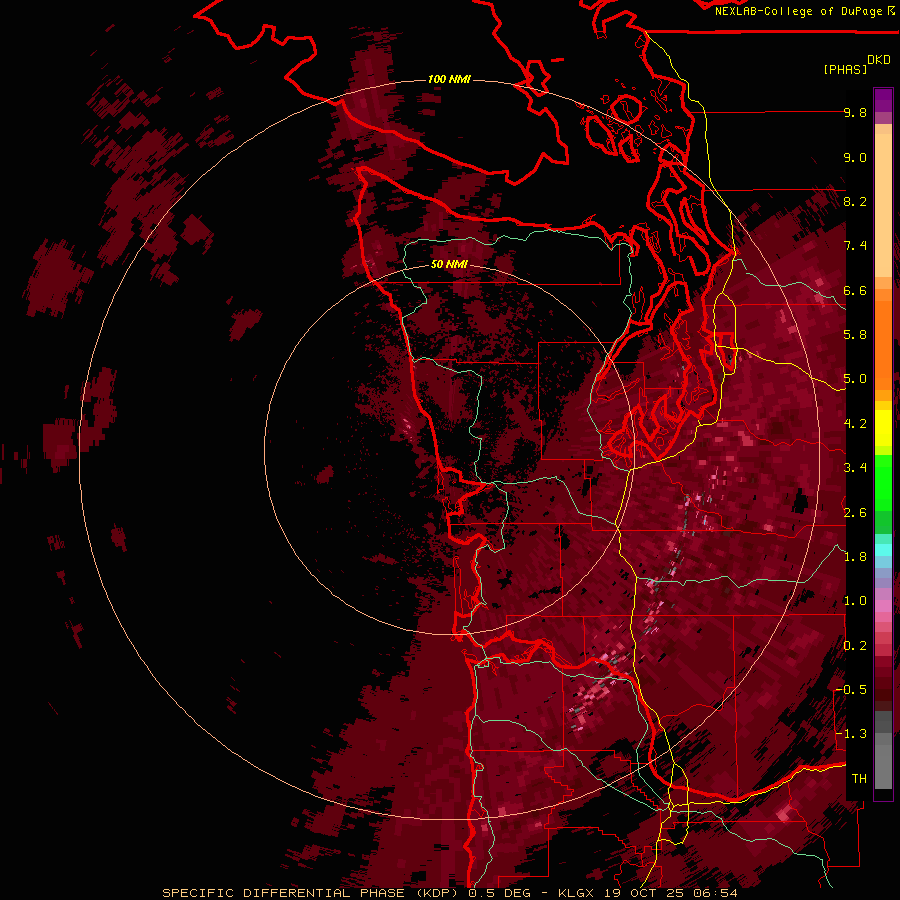Click the 0.5 DEG elevation angle text
Image resolution: width=900 pixels, height=900 pixels.
498,893
